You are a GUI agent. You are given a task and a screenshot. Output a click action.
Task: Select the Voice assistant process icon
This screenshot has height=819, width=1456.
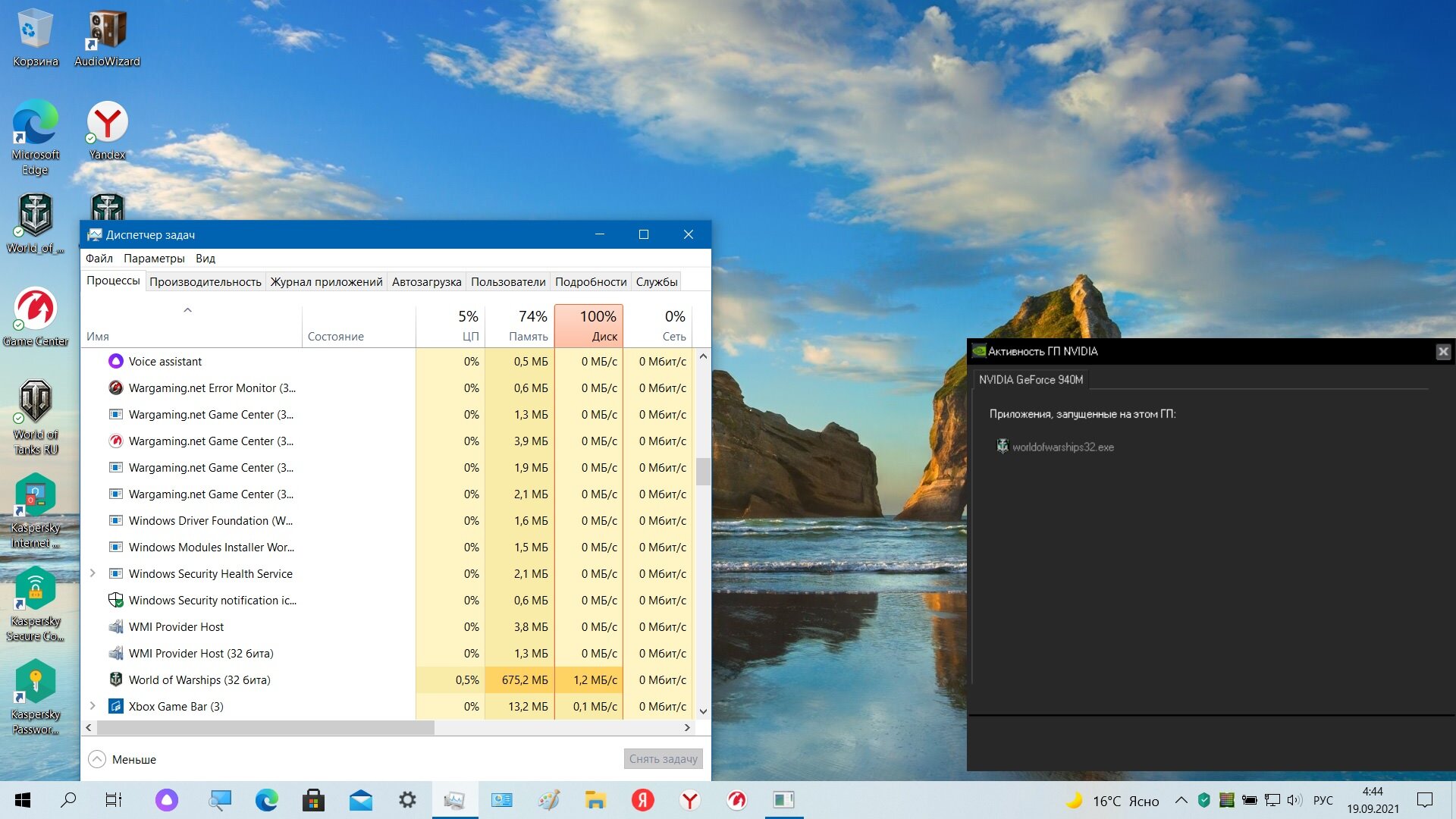coord(116,362)
